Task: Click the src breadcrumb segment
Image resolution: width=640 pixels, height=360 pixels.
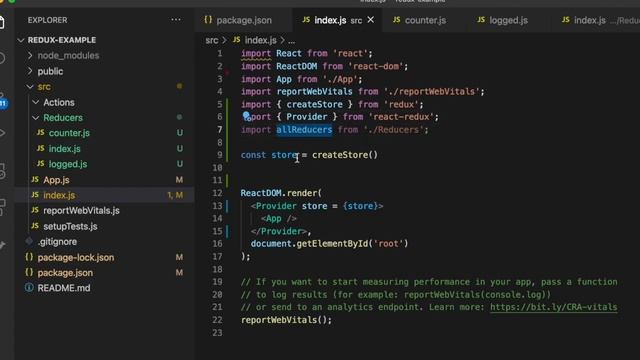Action: click(x=211, y=40)
